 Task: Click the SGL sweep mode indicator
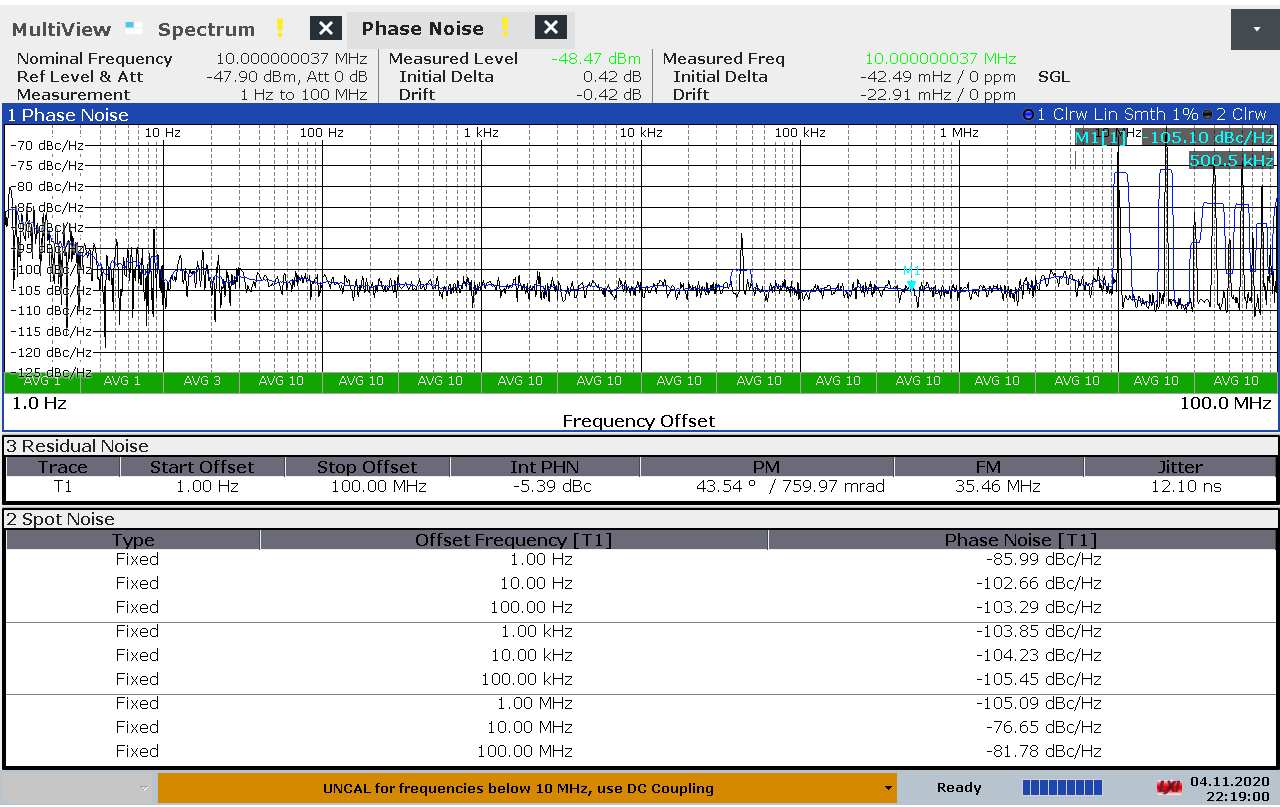click(x=1054, y=77)
